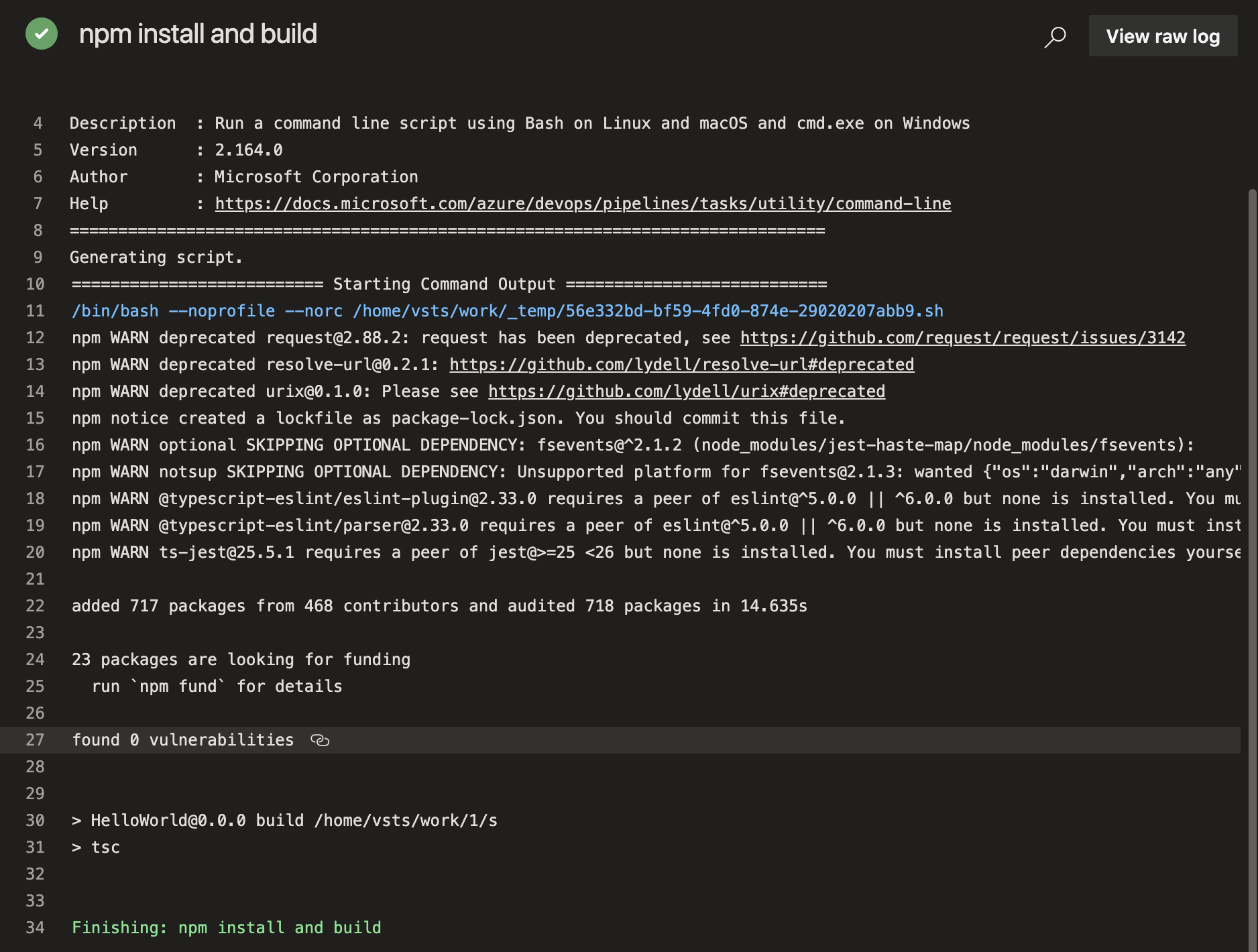The height and width of the screenshot is (952, 1258).
Task: Click the ts-jest@25.5.1 peer warning line
Action: pyautogui.click(x=656, y=552)
